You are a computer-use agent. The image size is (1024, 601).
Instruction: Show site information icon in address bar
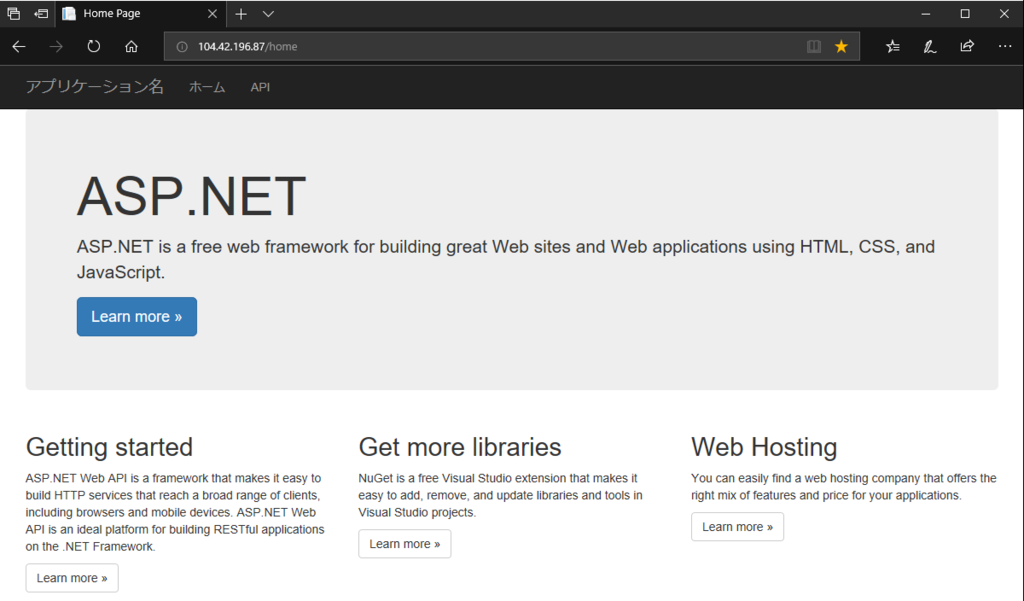point(182,46)
